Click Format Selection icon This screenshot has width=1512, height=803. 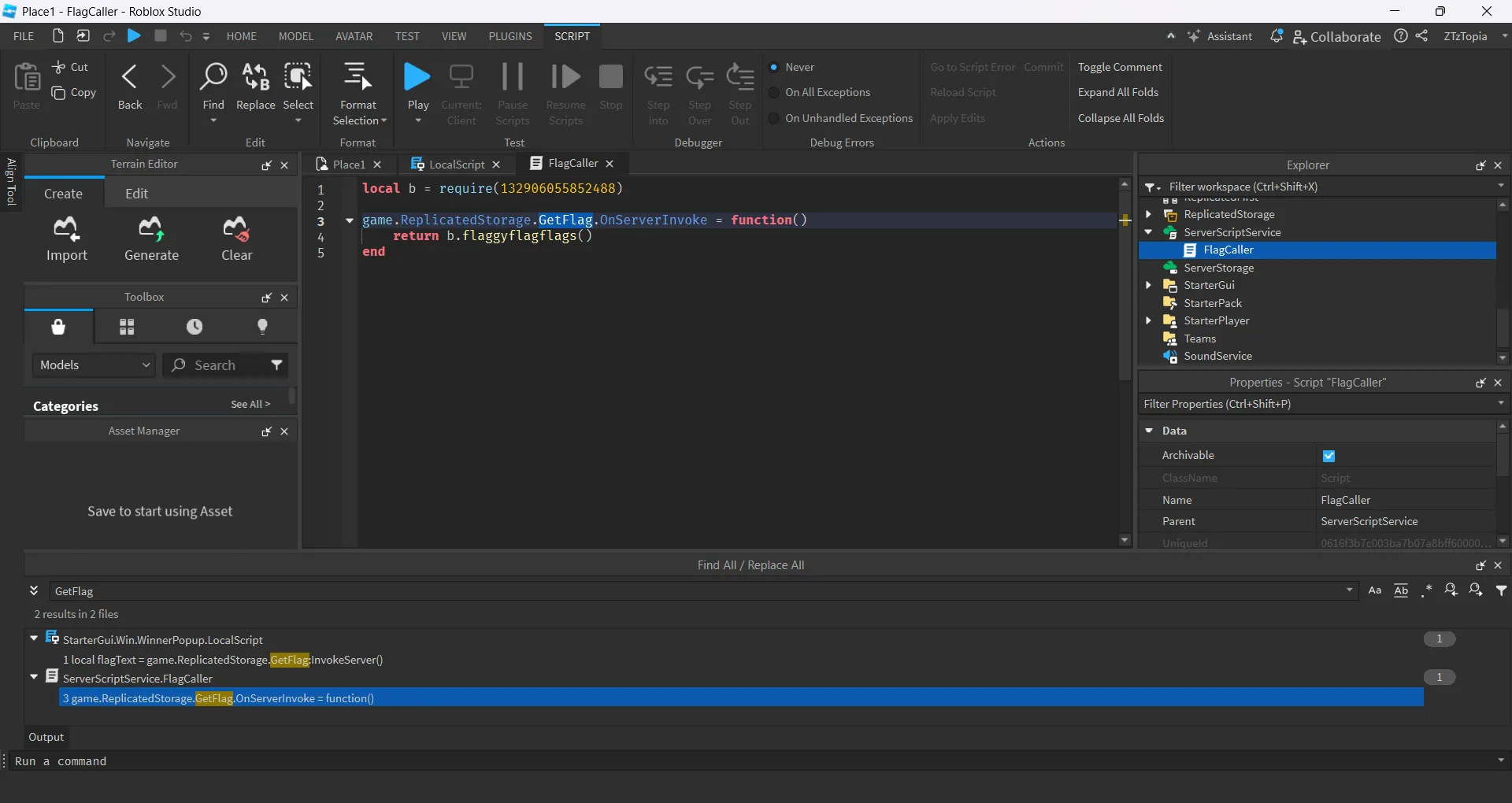358,77
